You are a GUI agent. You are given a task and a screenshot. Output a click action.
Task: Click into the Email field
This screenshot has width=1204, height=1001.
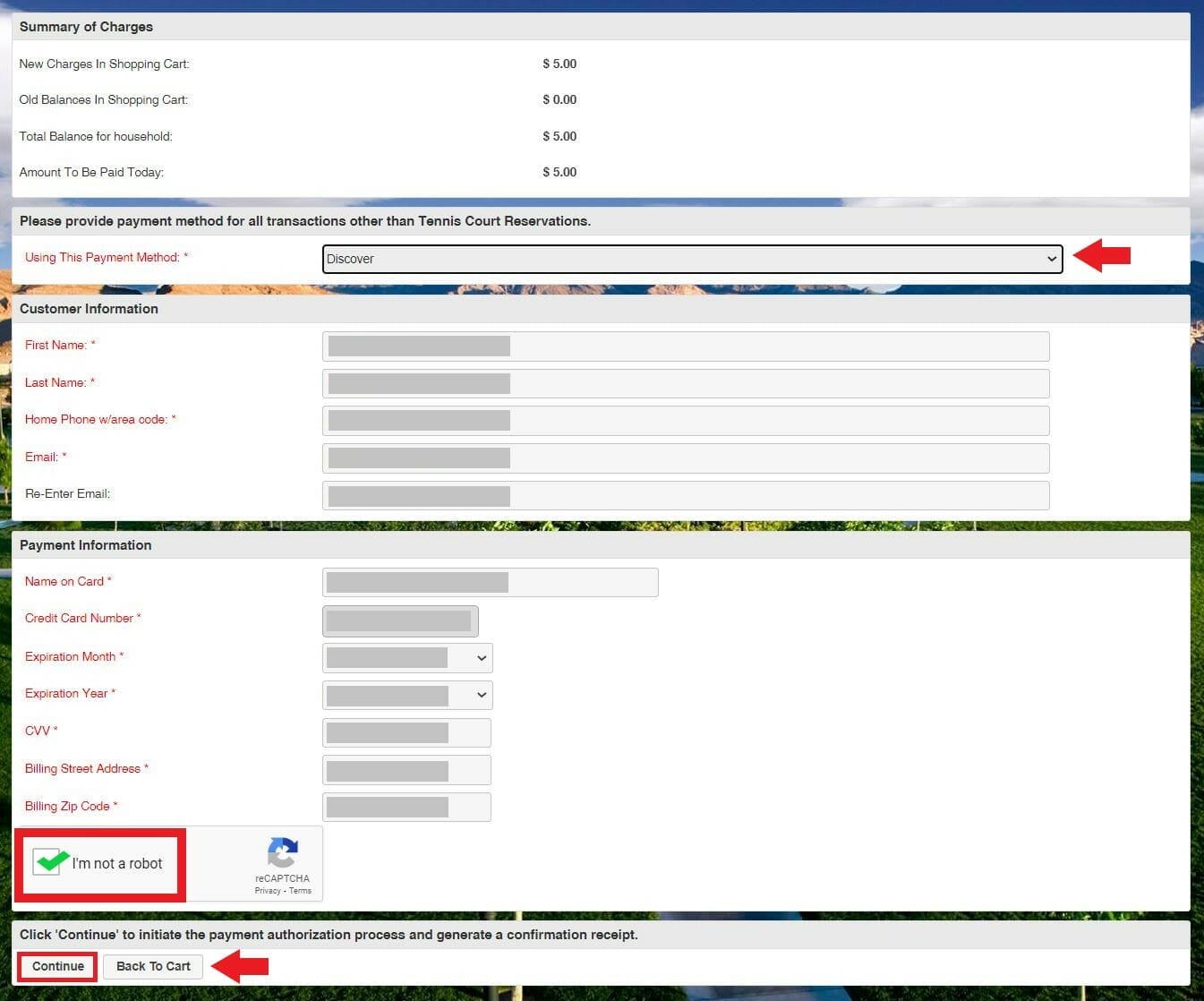(685, 458)
